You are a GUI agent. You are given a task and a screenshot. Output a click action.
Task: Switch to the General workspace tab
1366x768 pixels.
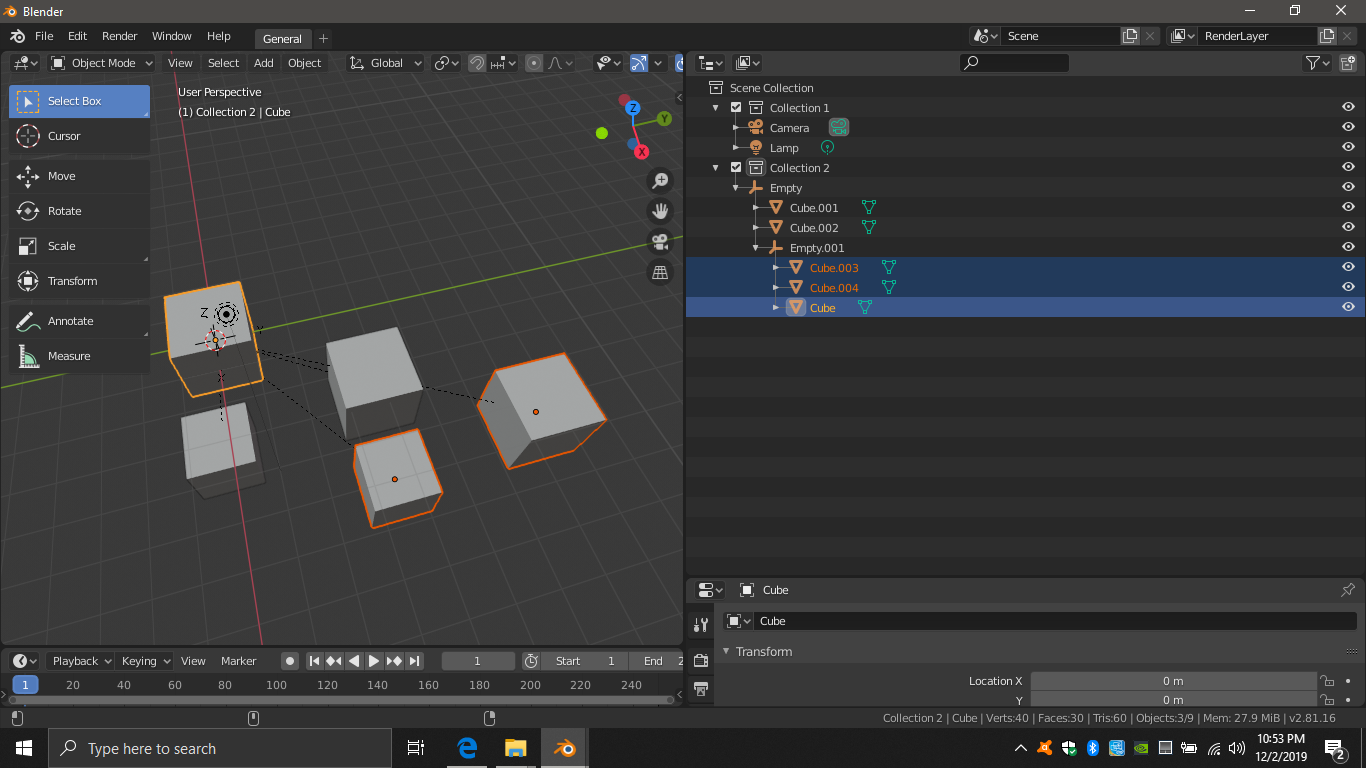pyautogui.click(x=282, y=39)
